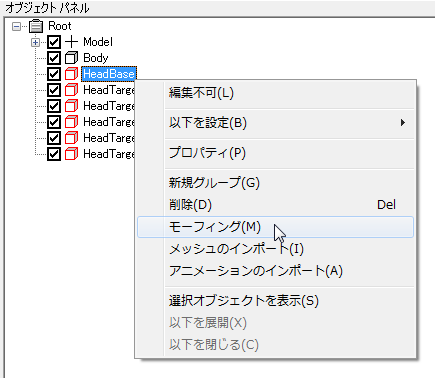The image size is (435, 378).
Task: Select the black cube icon beside Body
Action: coord(71,58)
